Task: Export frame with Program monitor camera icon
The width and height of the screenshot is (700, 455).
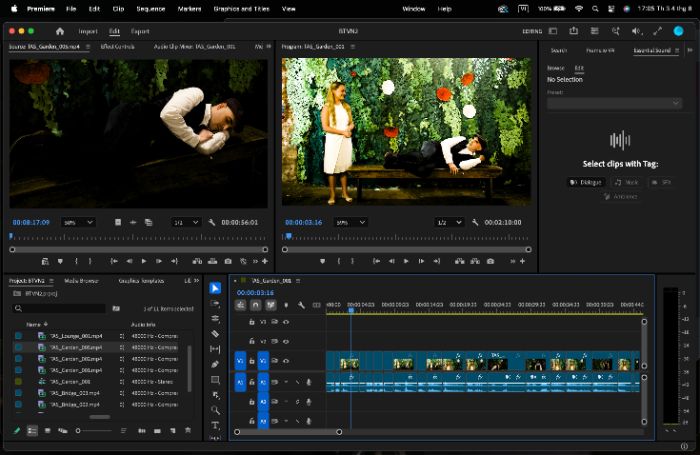Action: 490,261
